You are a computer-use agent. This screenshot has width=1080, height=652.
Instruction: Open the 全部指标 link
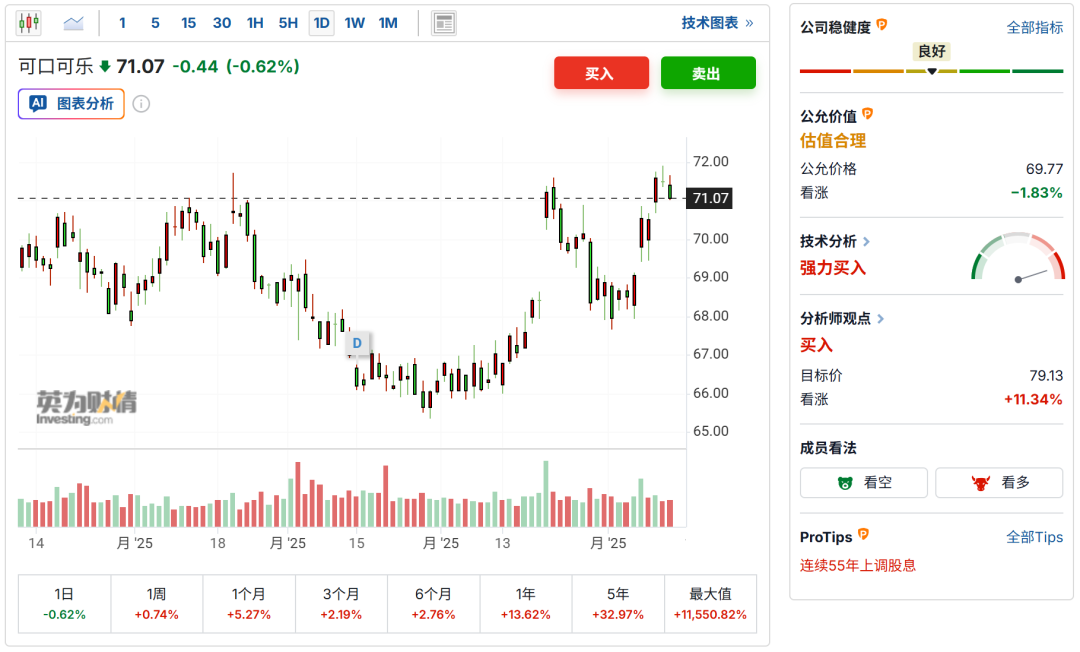pyautogui.click(x=1034, y=28)
